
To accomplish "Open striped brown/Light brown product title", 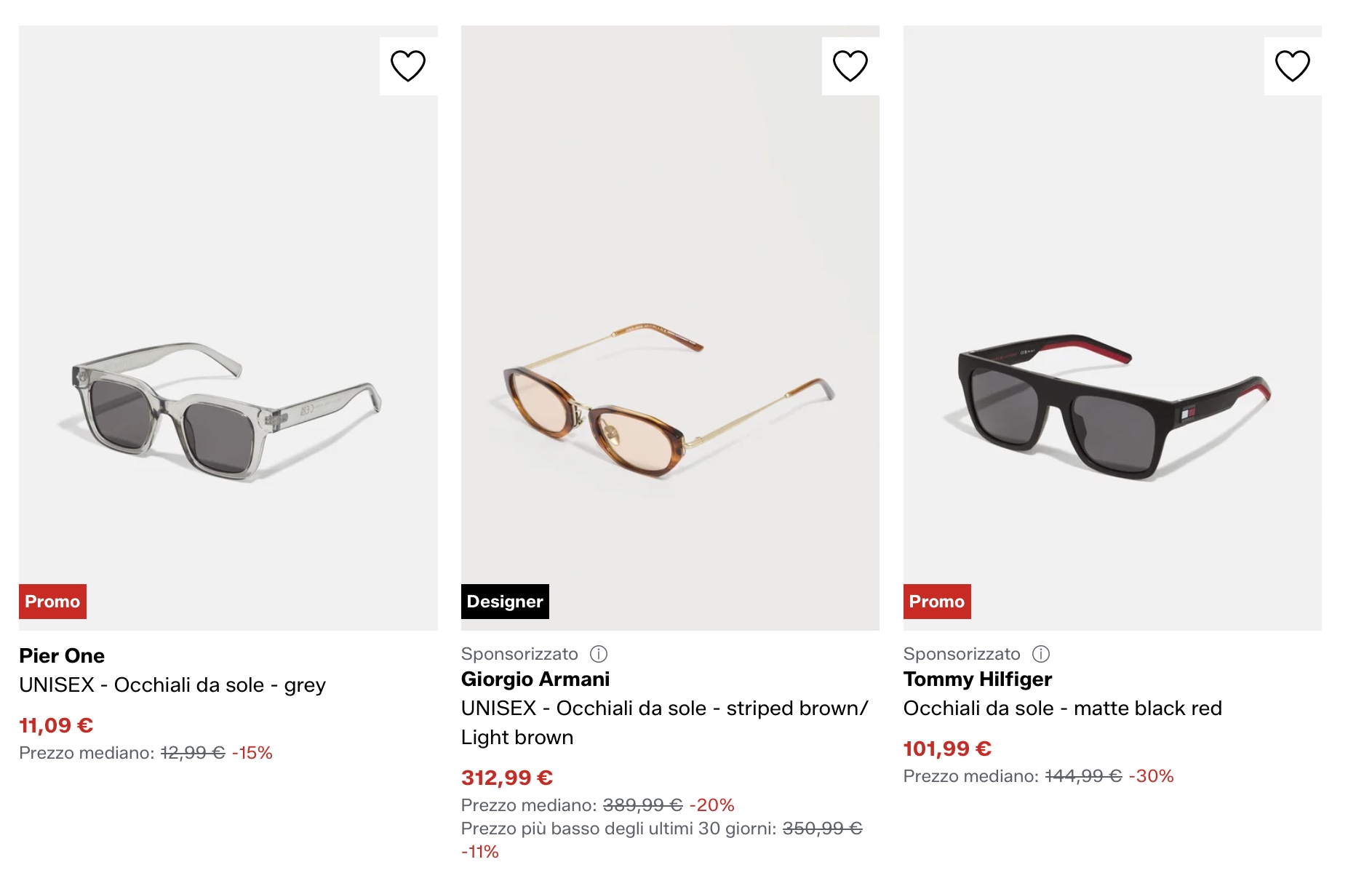I will coord(665,722).
